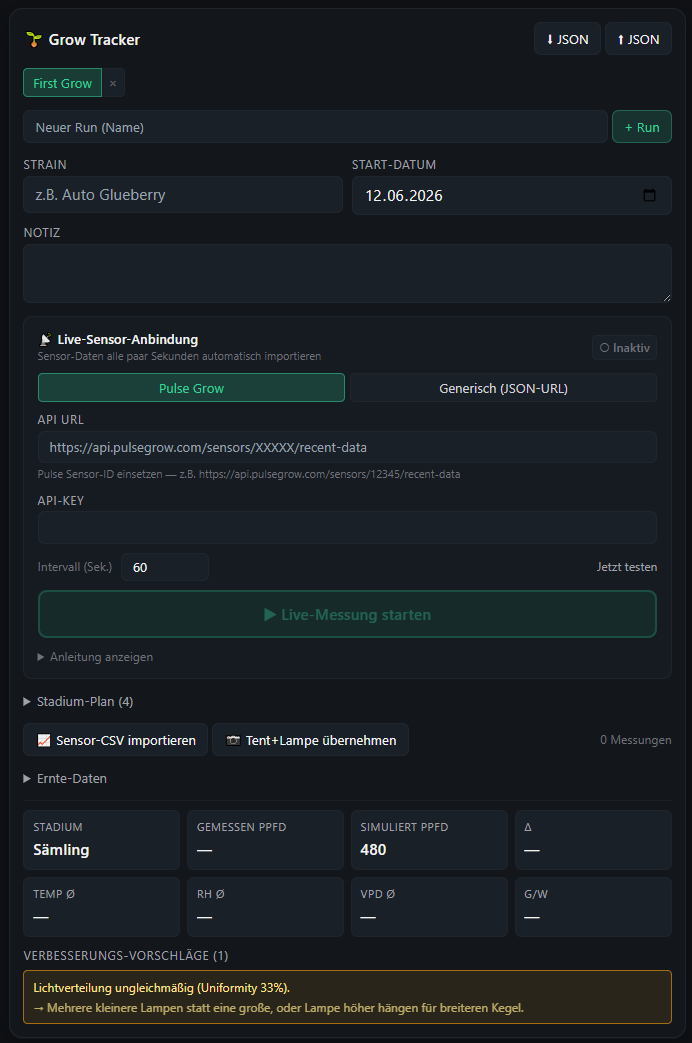
Task: Click the Lichtverteilung ungleichmäßig suggestion box
Action: (x=347, y=997)
